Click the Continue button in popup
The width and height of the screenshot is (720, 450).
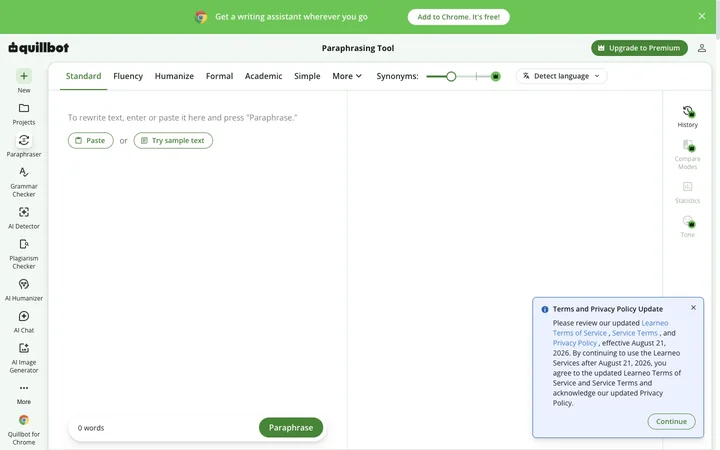(x=671, y=422)
